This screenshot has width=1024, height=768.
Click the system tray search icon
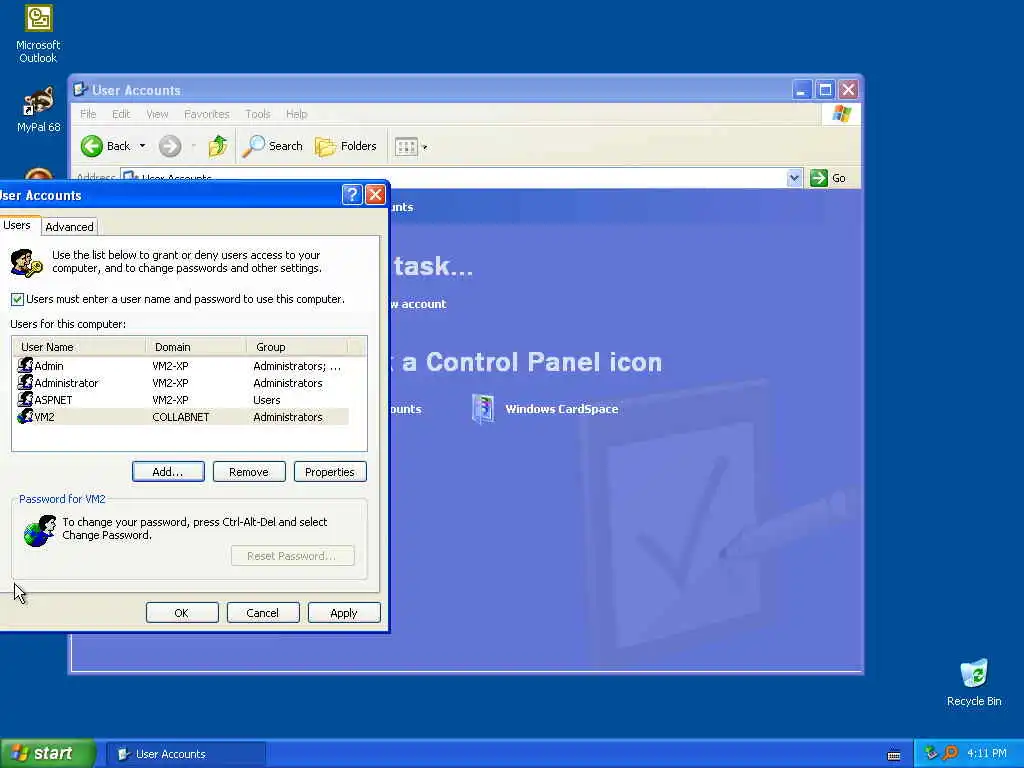pos(950,753)
